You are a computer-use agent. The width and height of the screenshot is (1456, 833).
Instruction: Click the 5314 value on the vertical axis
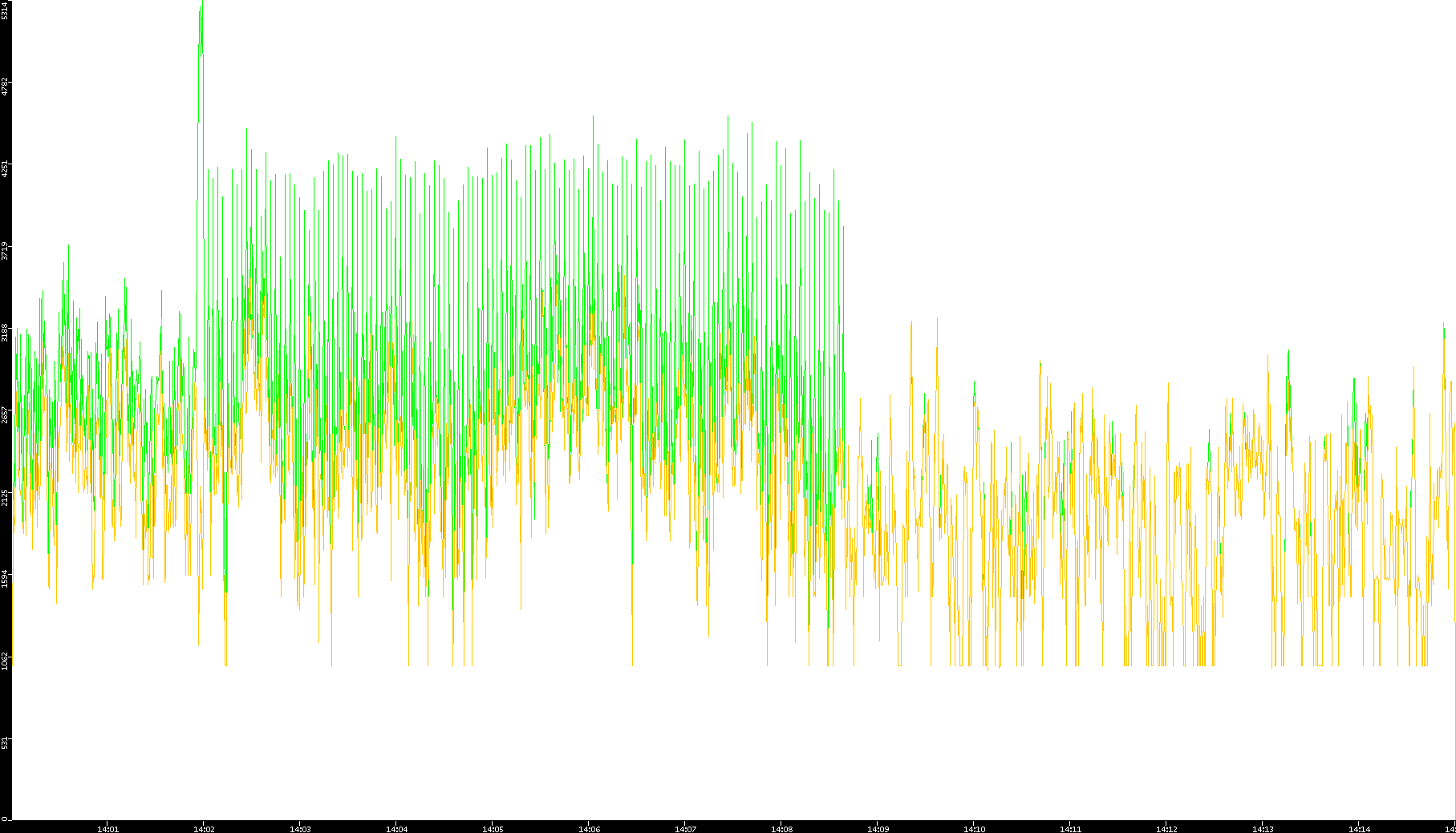click(x=6, y=10)
